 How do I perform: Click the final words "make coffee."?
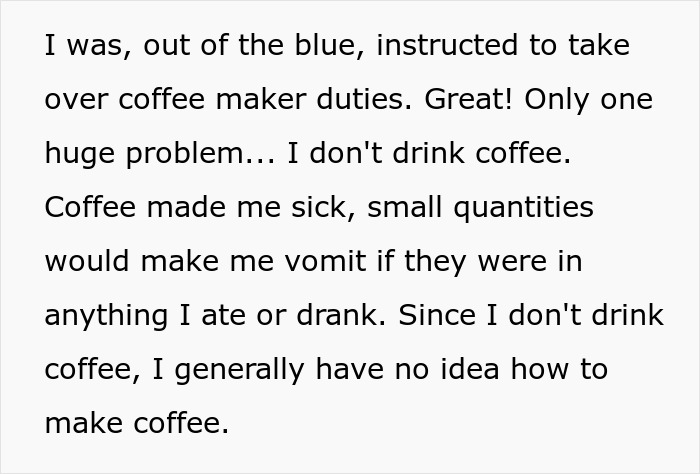[137, 423]
